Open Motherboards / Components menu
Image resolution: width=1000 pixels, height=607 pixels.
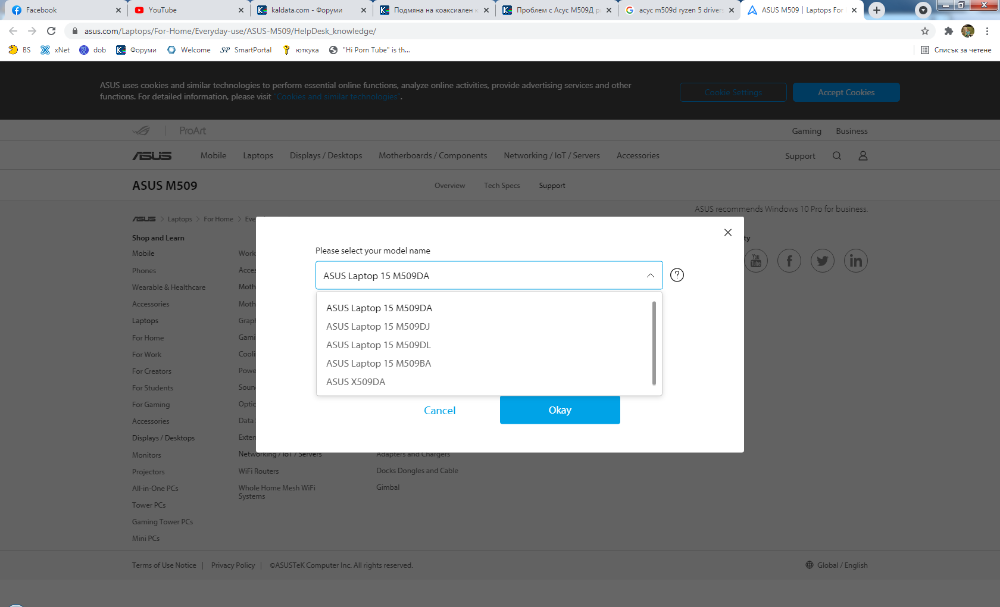(432, 156)
